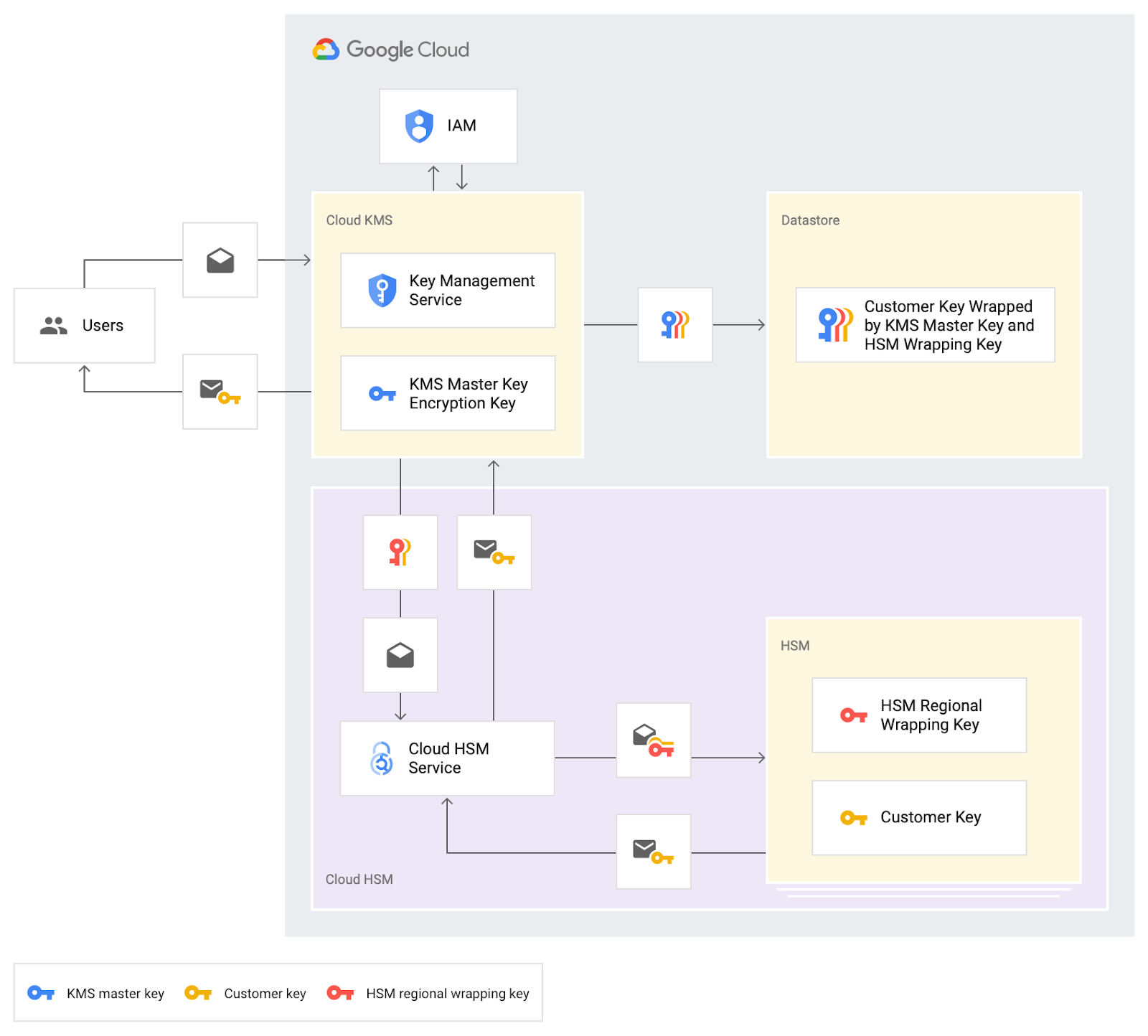Image resolution: width=1148 pixels, height=1036 pixels.
Task: Click the envelope with key icon returning to Users
Action: [220, 392]
